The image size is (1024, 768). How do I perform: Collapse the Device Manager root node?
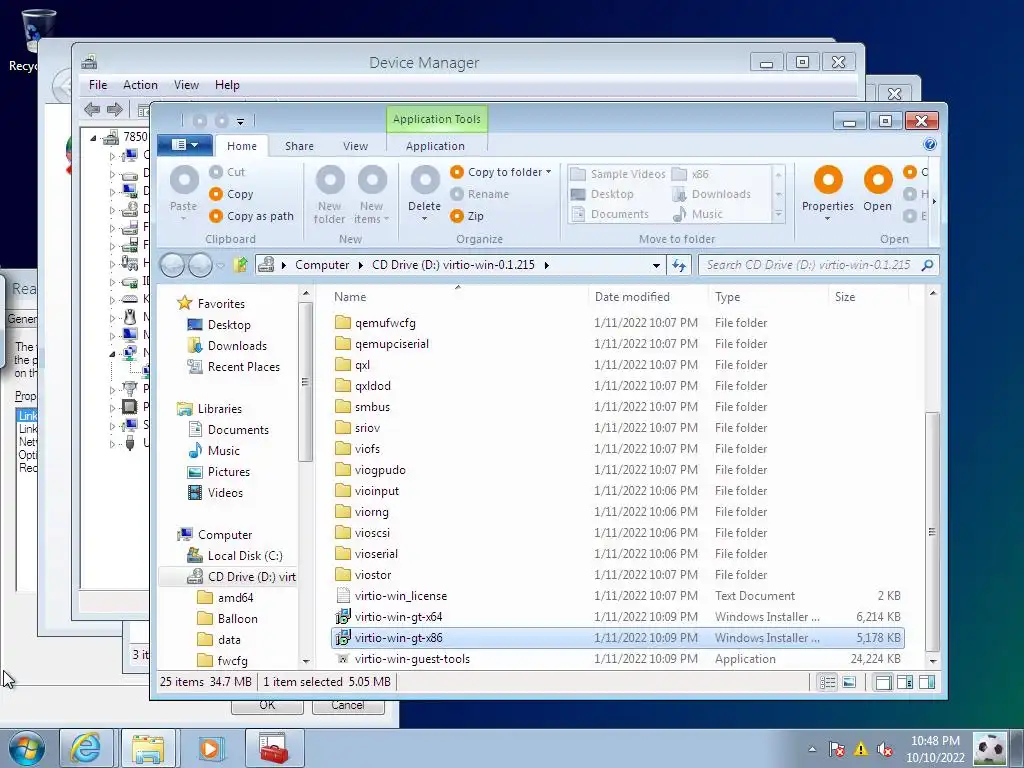(x=93, y=138)
